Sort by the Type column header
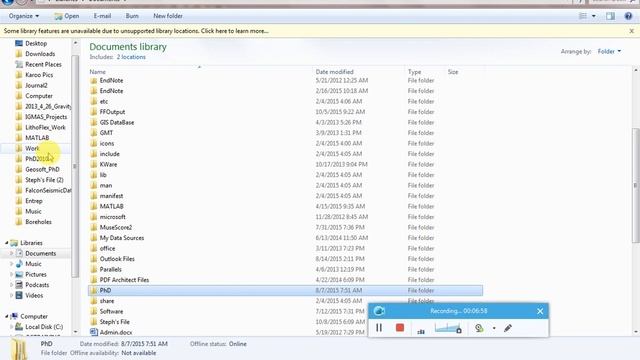Image resolution: width=640 pixels, height=360 pixels. click(414, 72)
